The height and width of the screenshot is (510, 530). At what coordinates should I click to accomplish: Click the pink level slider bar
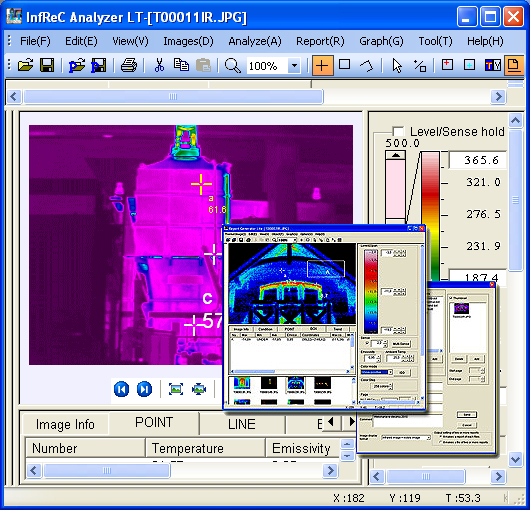click(x=395, y=189)
